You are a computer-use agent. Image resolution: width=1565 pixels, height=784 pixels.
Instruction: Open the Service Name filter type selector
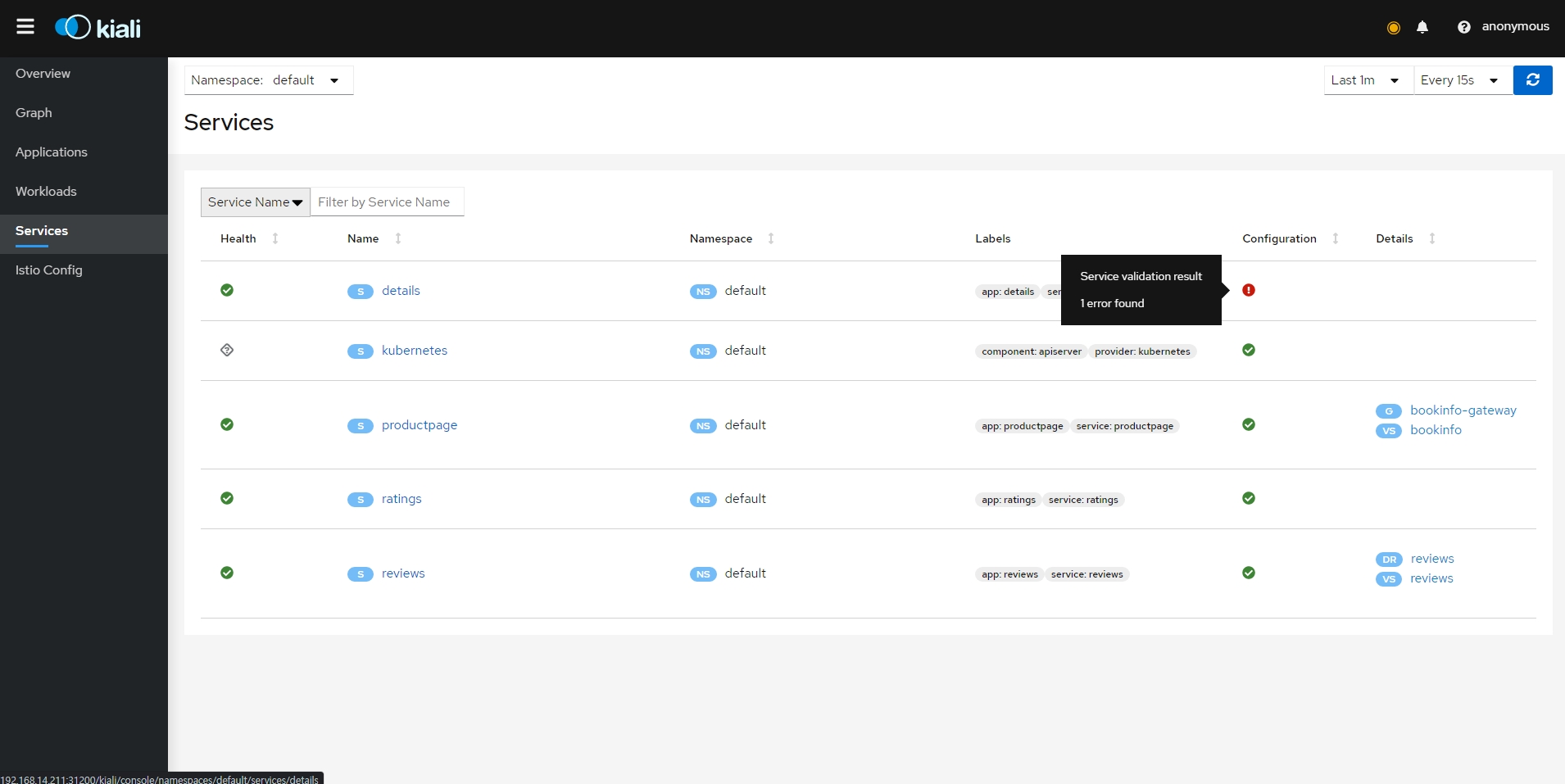tap(255, 202)
